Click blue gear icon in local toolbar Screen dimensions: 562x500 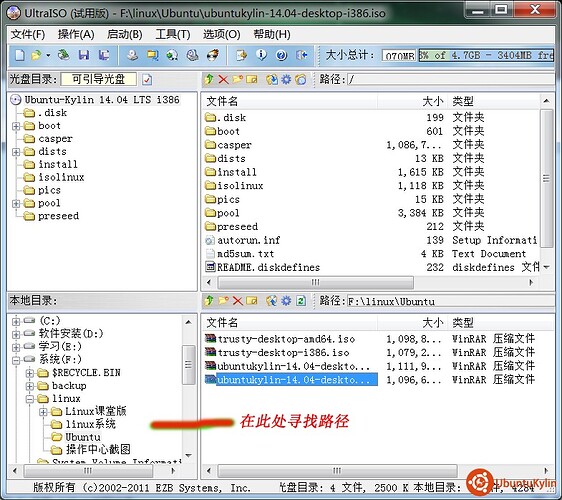pyautogui.click(x=286, y=300)
